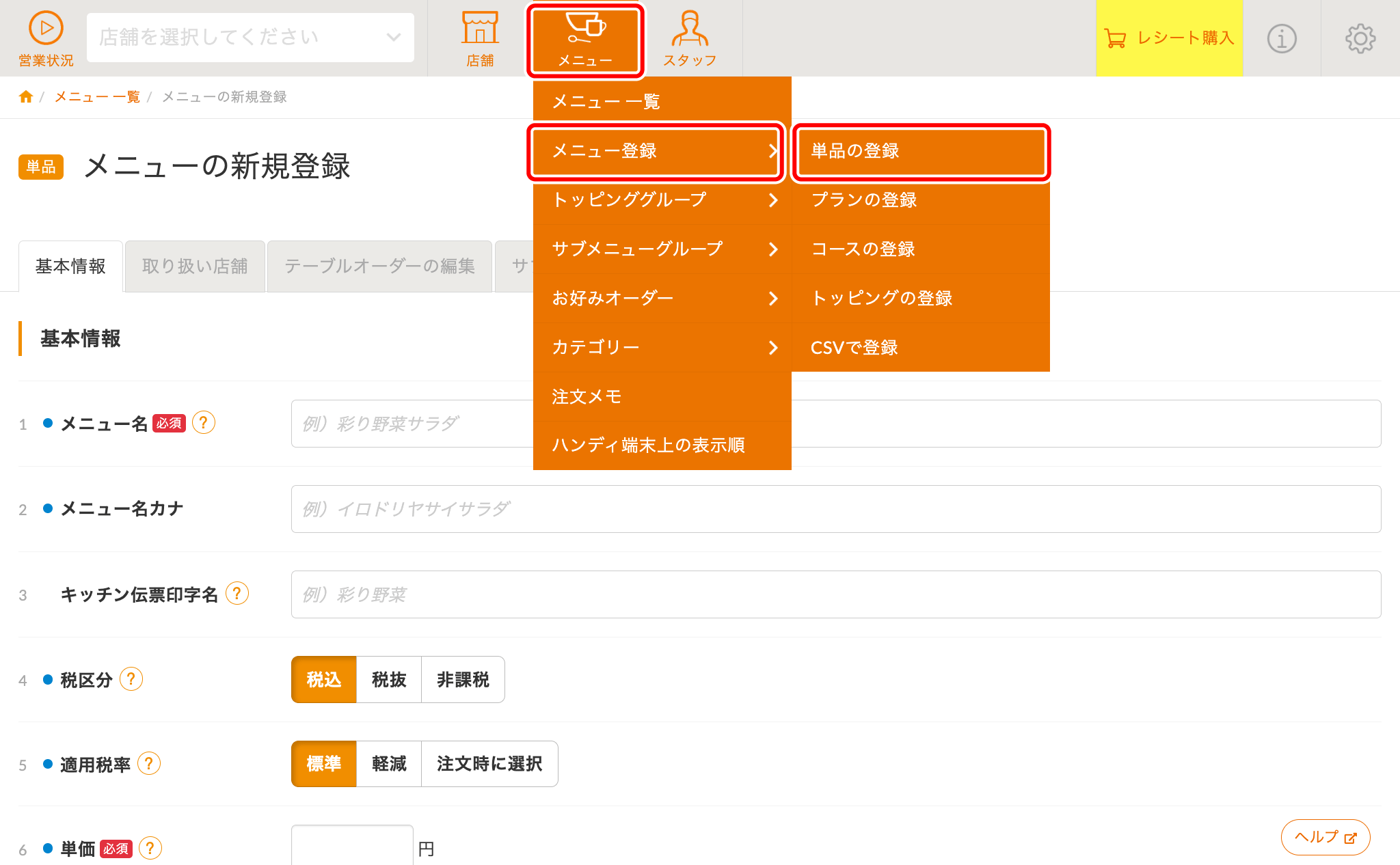Click help icon next to 税区分
Viewport: 1400px width, 865px height.
pyautogui.click(x=131, y=679)
